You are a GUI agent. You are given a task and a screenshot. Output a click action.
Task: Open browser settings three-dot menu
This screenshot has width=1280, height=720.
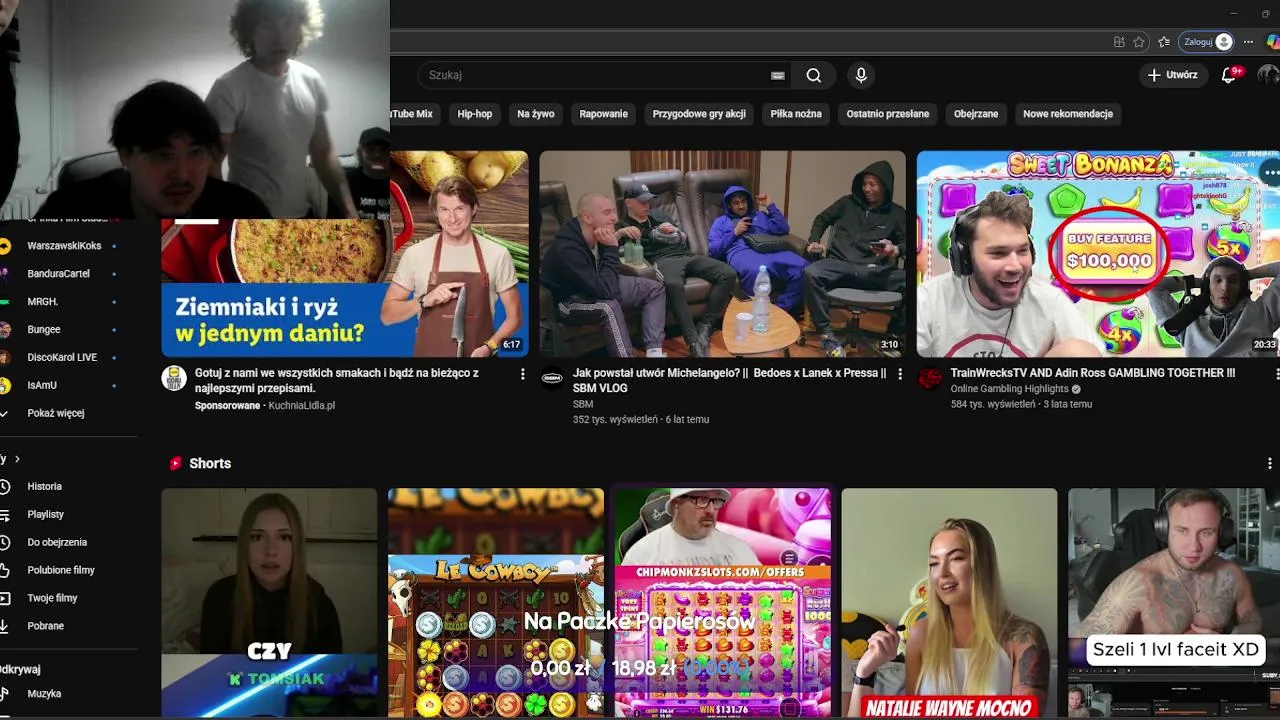point(1248,42)
